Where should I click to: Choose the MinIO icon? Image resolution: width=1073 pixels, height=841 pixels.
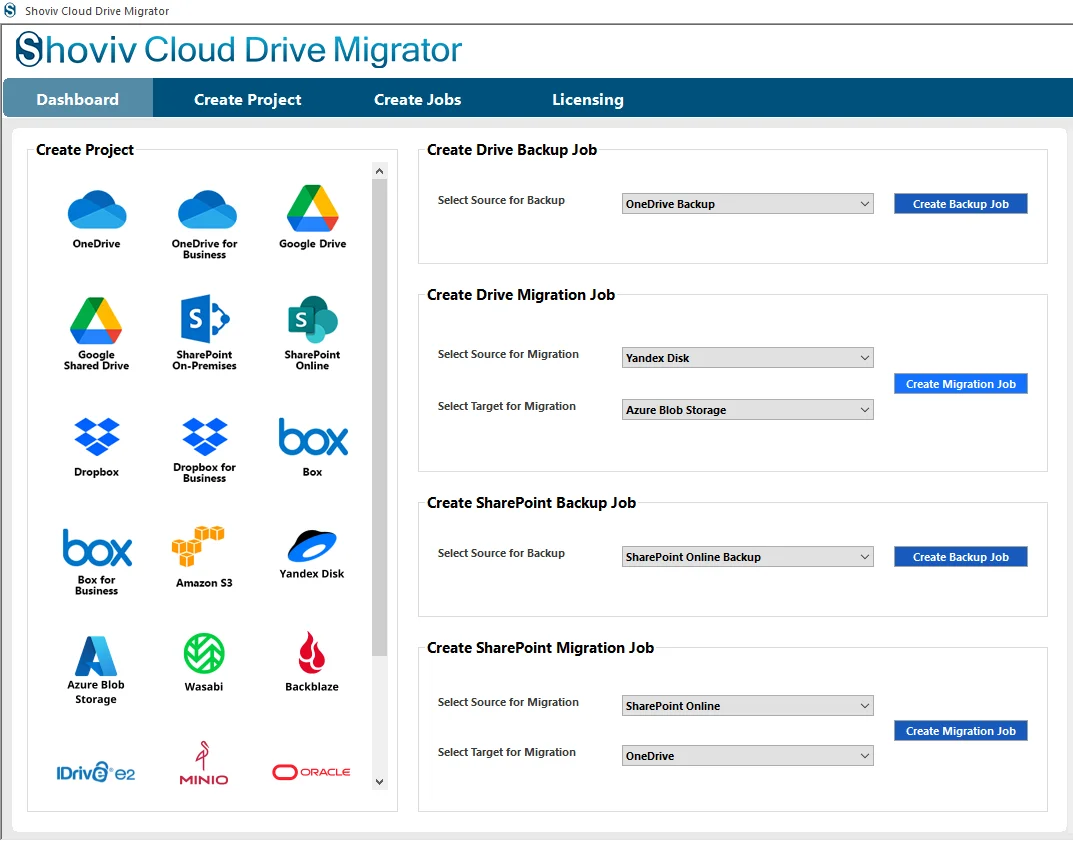(x=204, y=763)
